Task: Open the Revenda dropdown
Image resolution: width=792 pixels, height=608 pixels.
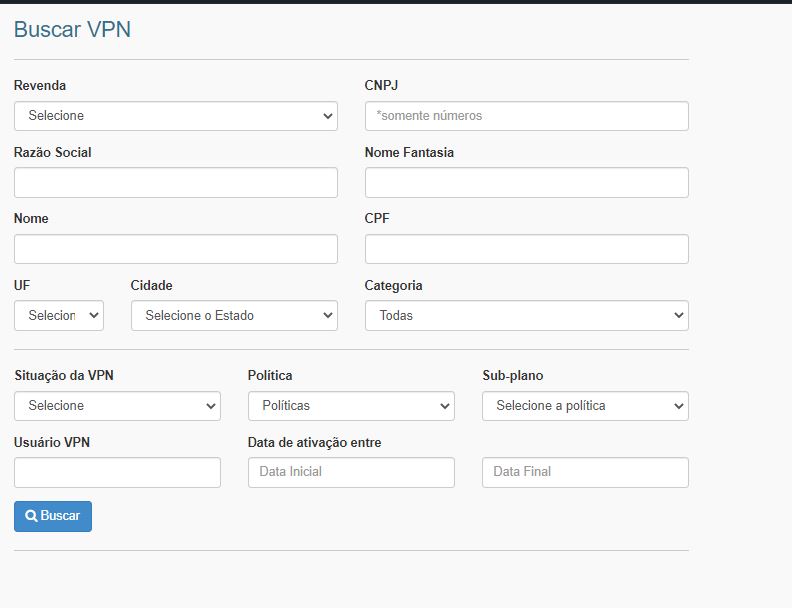Action: (x=175, y=116)
